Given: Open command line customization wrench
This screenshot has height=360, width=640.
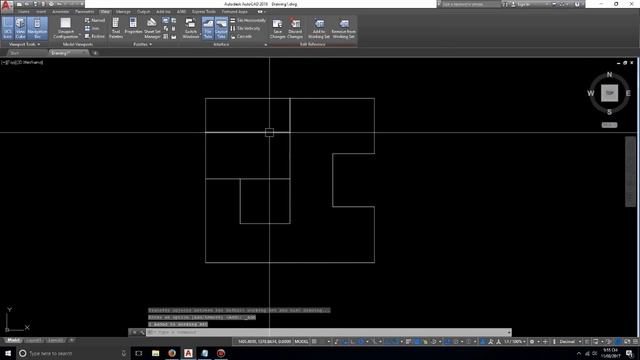Looking at the screenshot, I should (x=142, y=333).
